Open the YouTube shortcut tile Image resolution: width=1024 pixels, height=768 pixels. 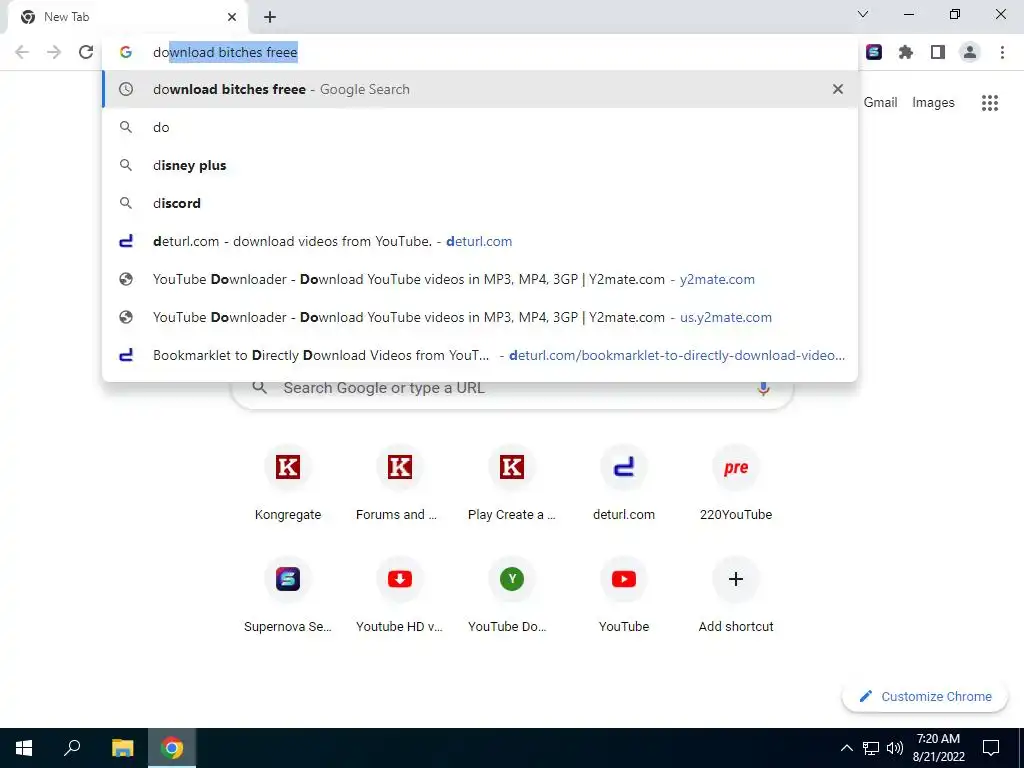point(624,597)
